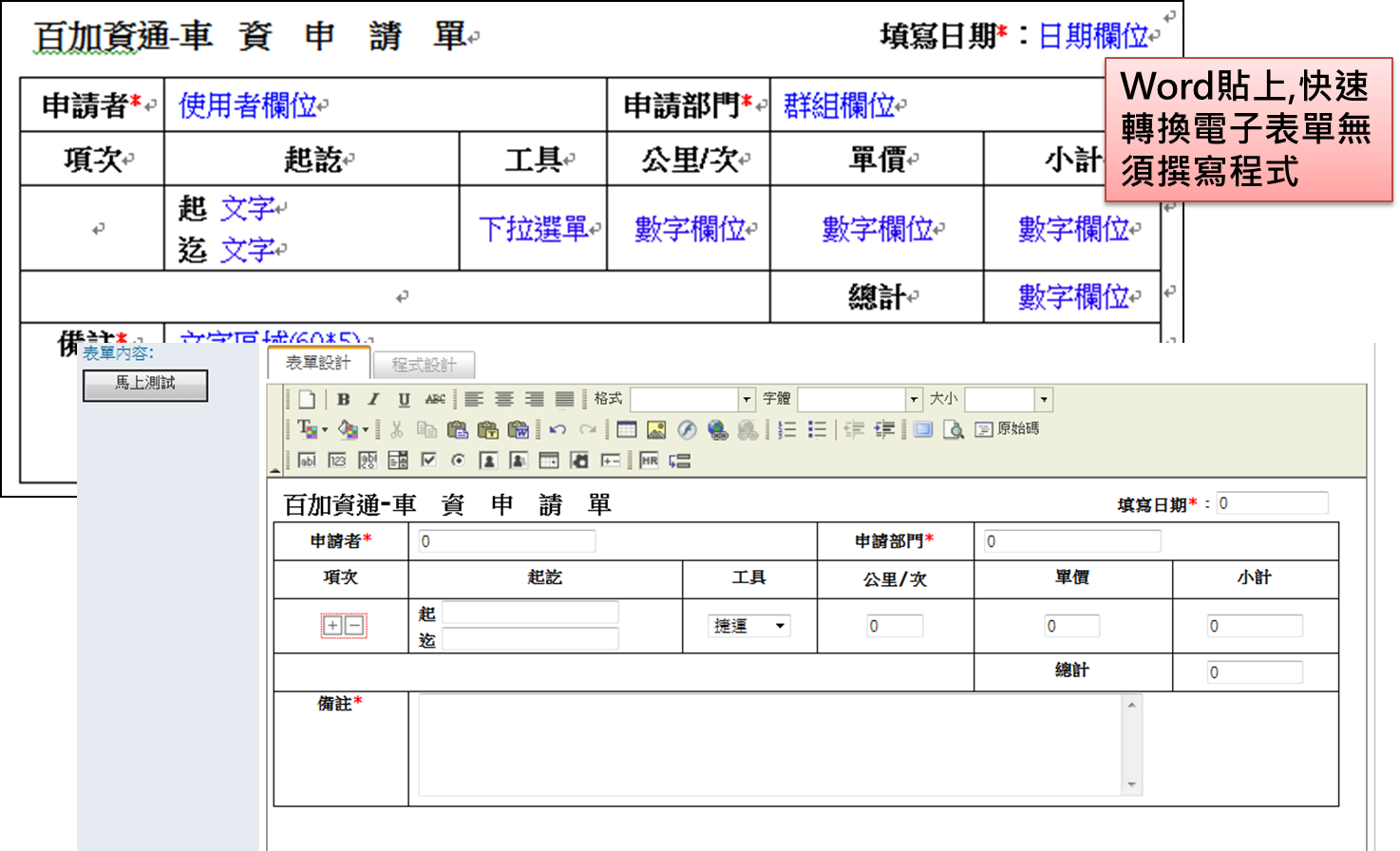Screen dimensions: 1400x851
Task: Click the Paste clipboard icon
Action: point(458,430)
